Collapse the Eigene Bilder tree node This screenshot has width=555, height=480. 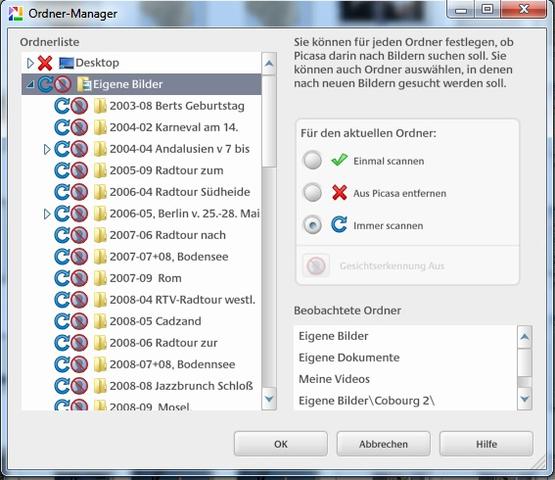point(31,85)
